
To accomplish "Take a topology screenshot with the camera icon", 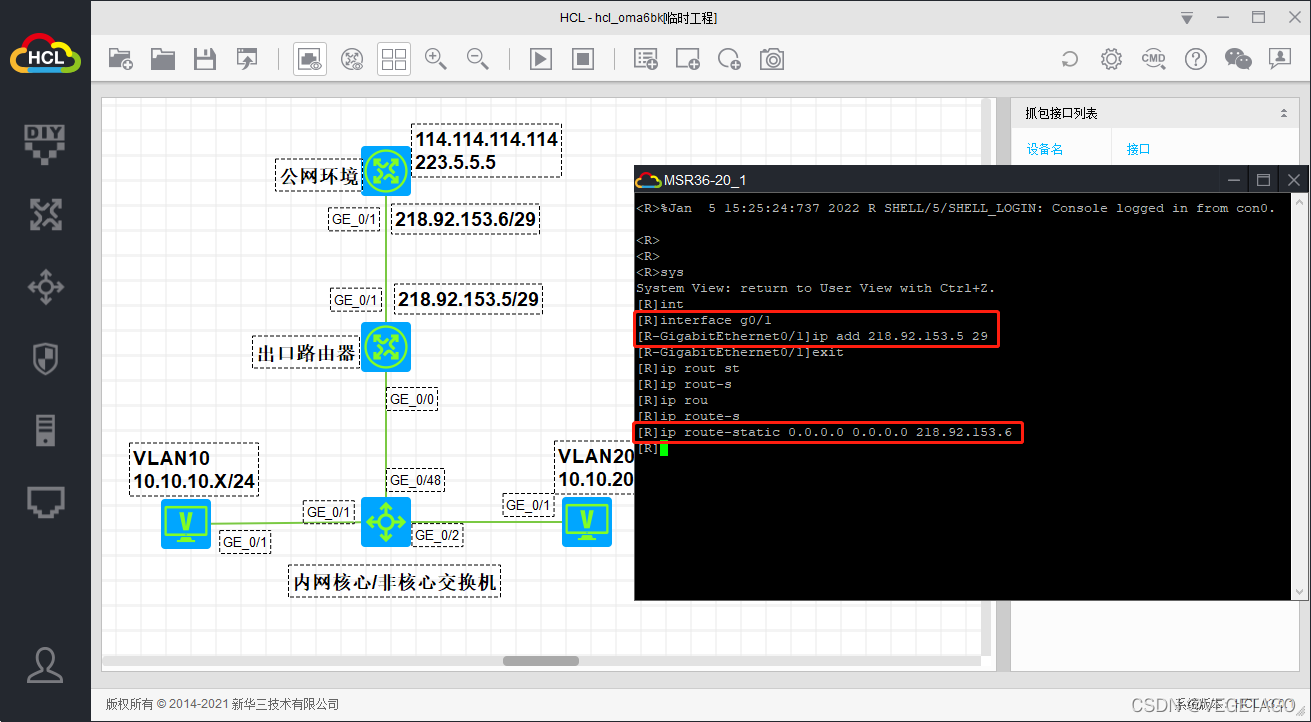I will coord(772,59).
